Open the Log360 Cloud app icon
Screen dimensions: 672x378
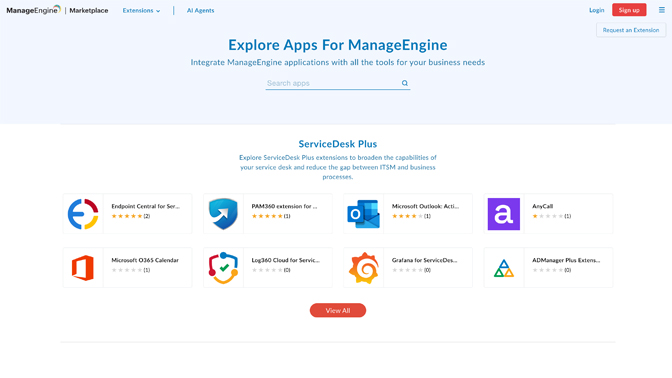tap(223, 268)
